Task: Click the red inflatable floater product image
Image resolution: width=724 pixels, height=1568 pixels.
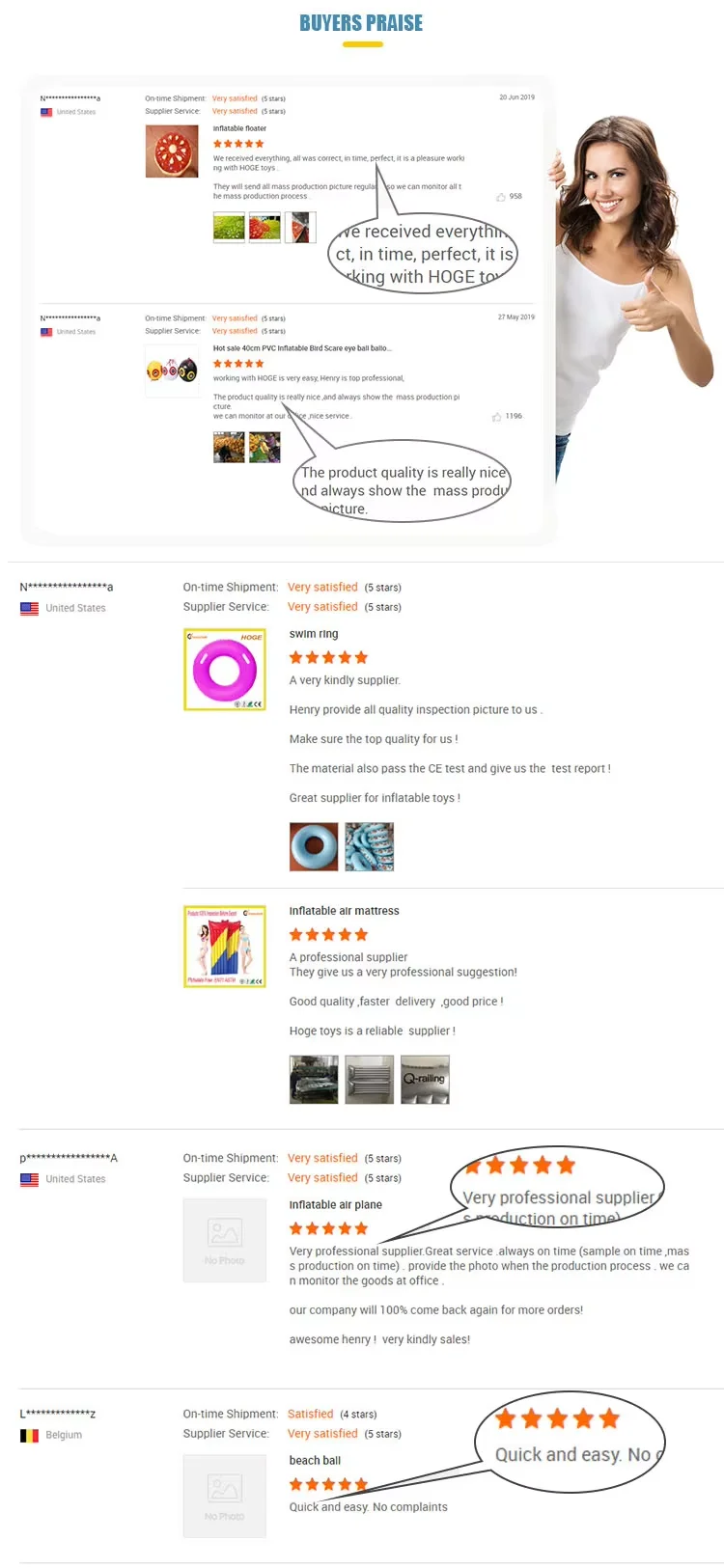Action: pos(172,151)
